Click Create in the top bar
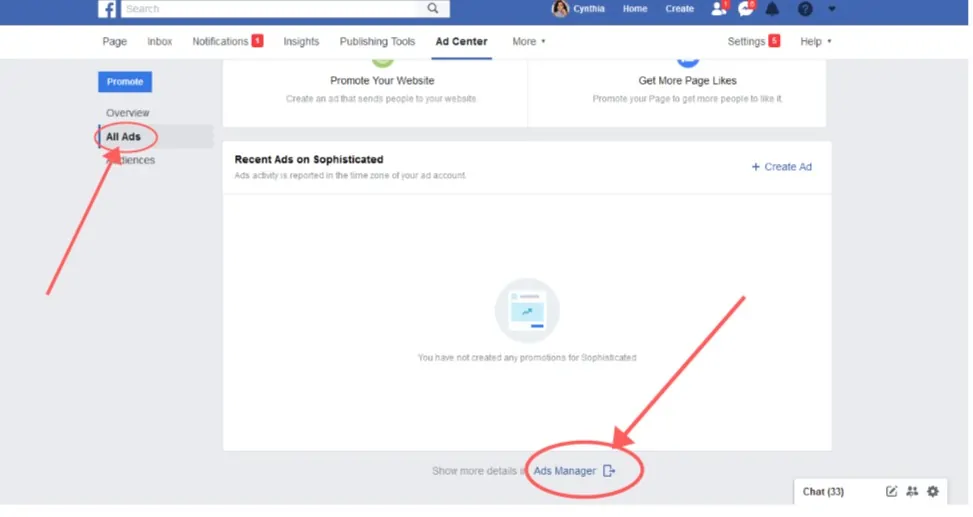973x517 pixels. pos(679,9)
